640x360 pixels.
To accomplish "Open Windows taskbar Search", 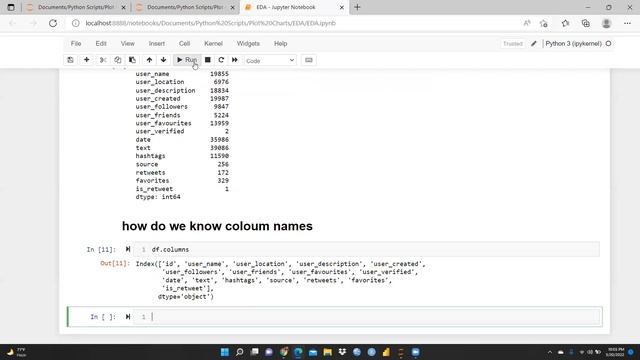I will 240,352.
